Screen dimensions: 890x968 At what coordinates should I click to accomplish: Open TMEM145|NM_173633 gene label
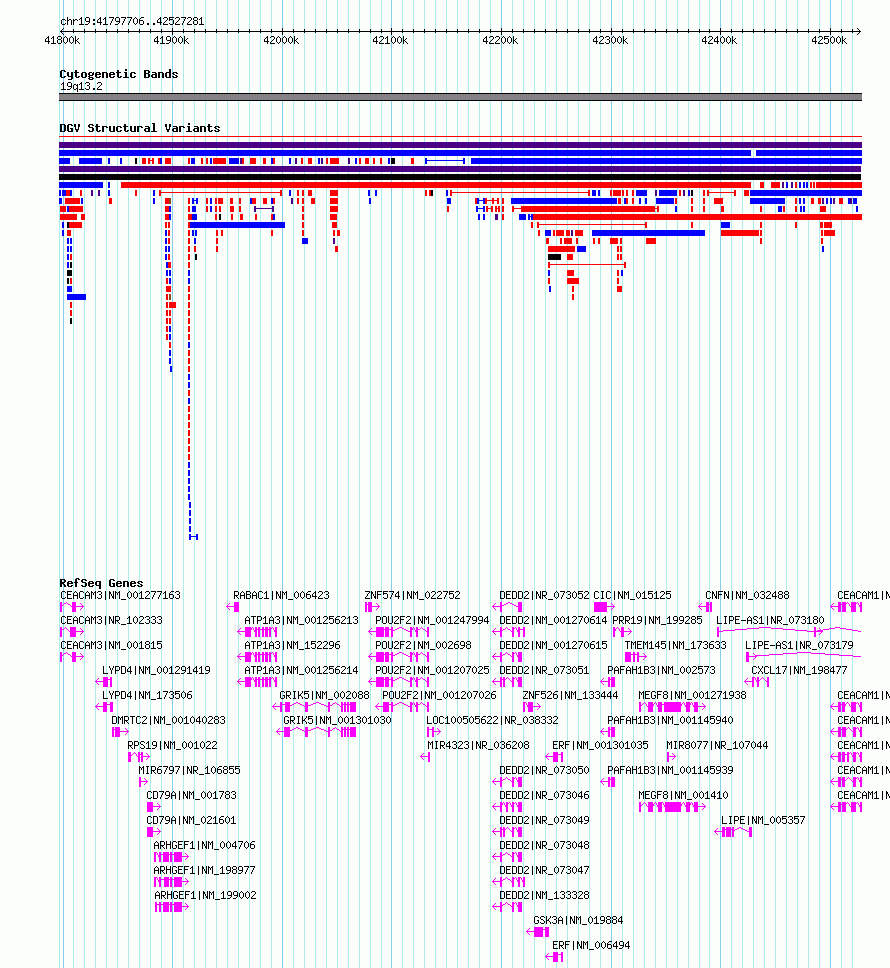[x=675, y=645]
